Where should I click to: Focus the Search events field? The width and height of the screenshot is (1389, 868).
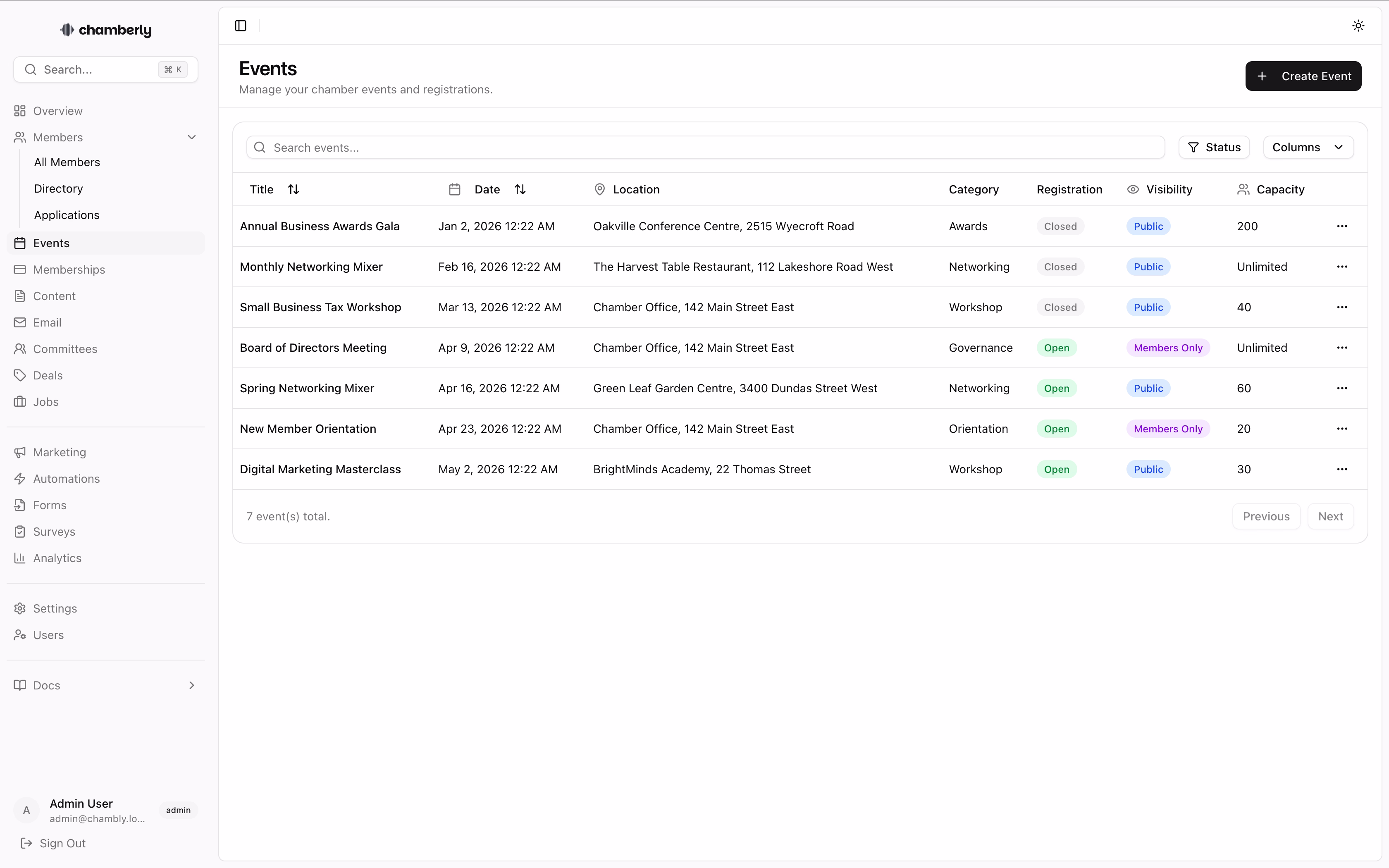705,148
